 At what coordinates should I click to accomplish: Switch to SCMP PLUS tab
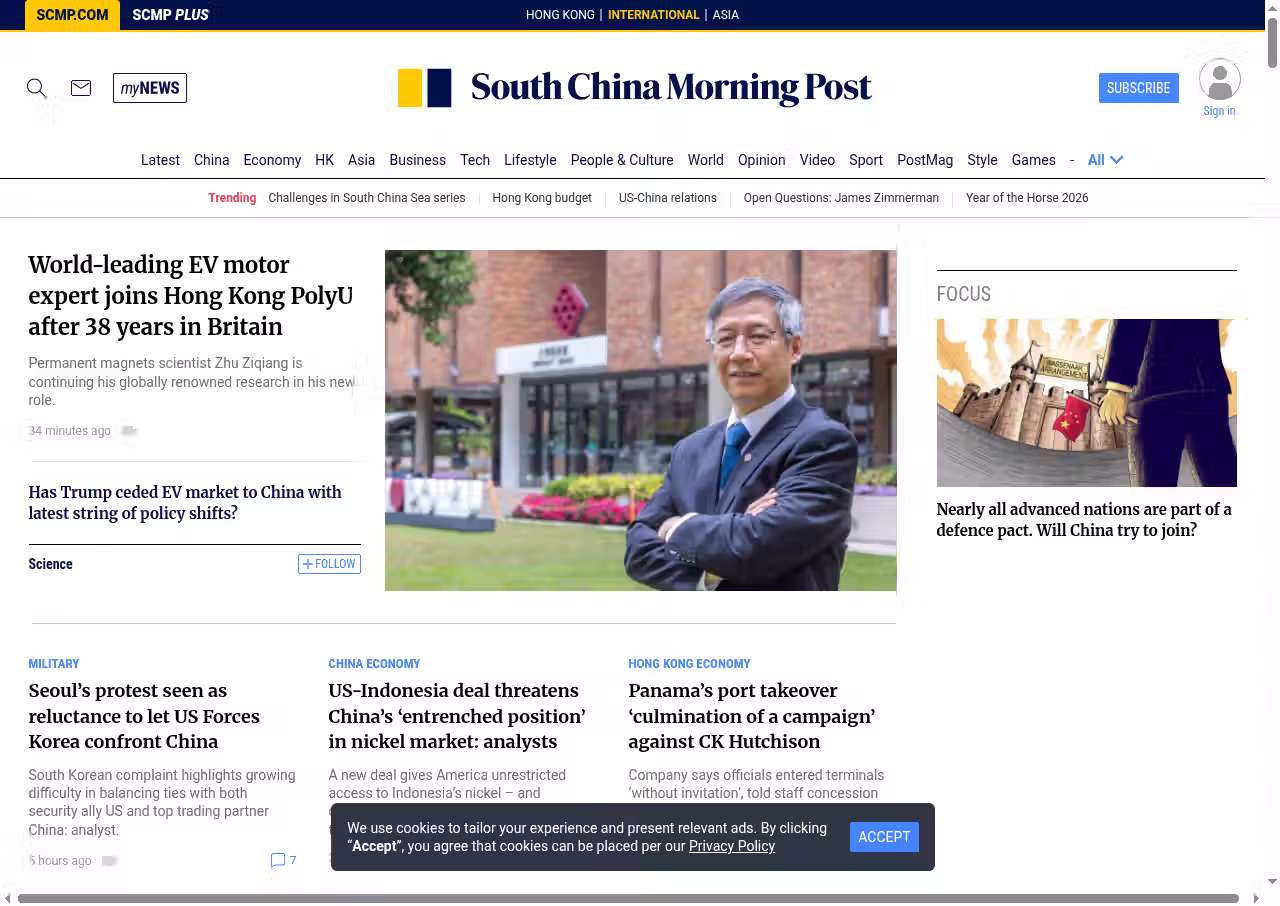point(170,15)
